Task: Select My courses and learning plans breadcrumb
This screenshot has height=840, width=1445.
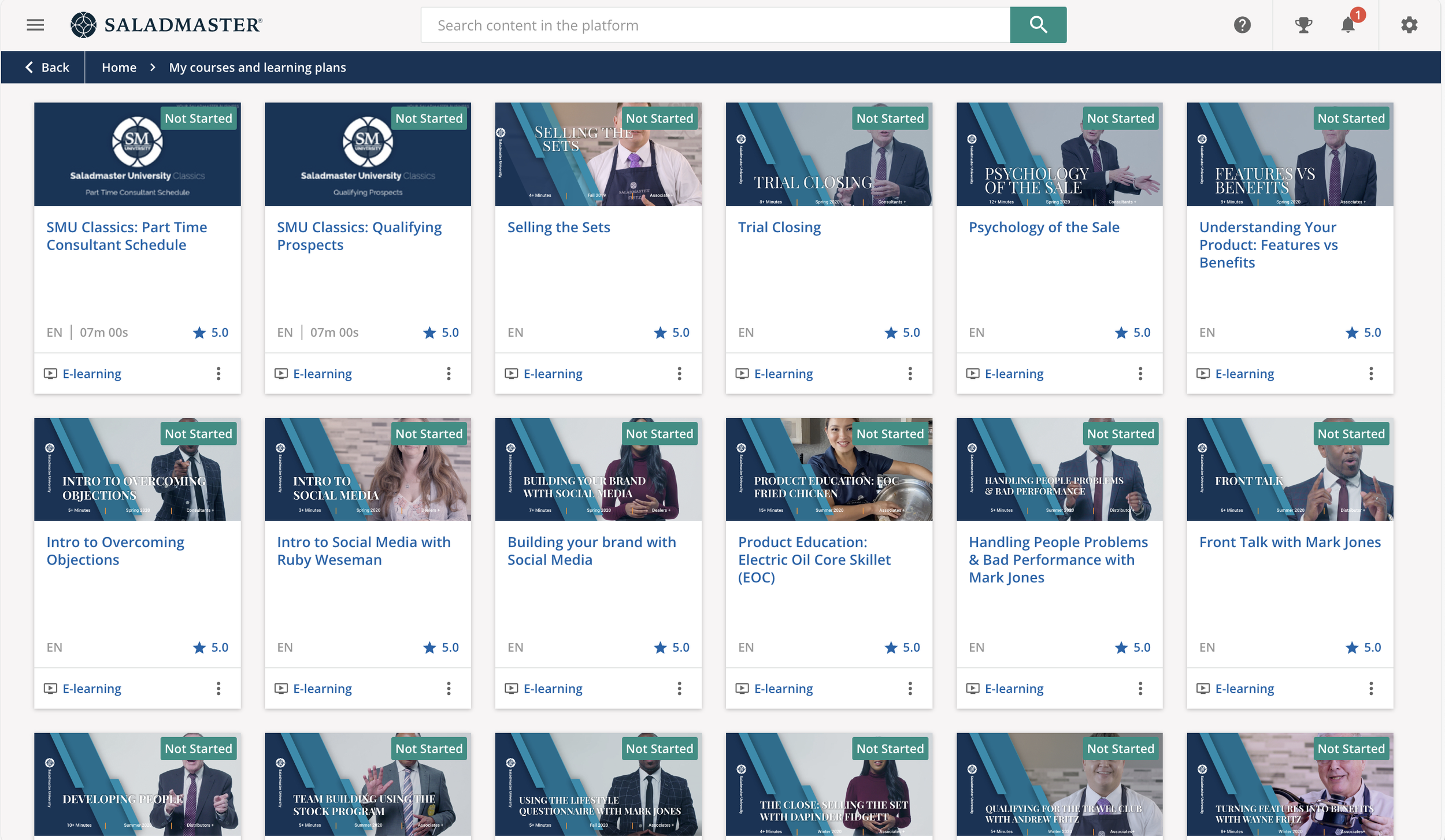Action: 257,68
